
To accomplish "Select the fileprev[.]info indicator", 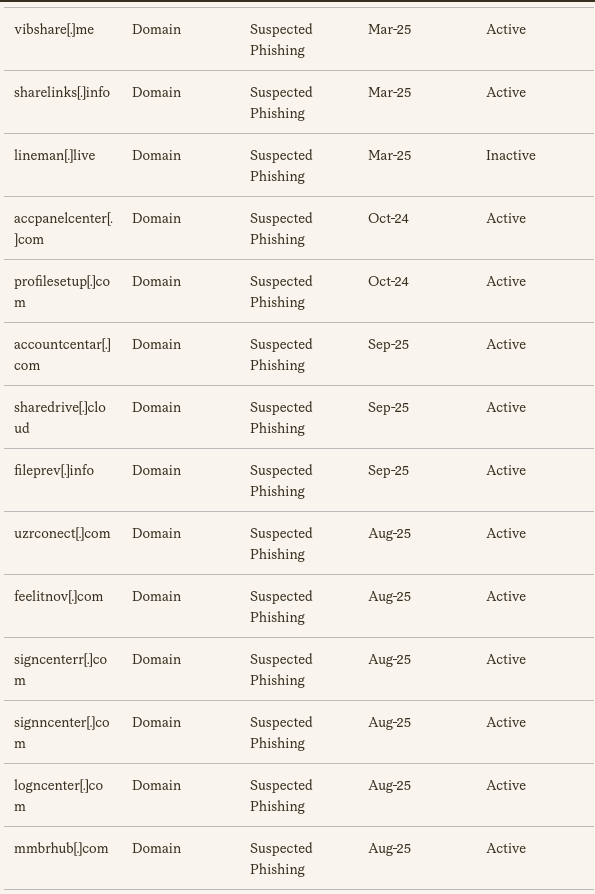I will point(54,470).
